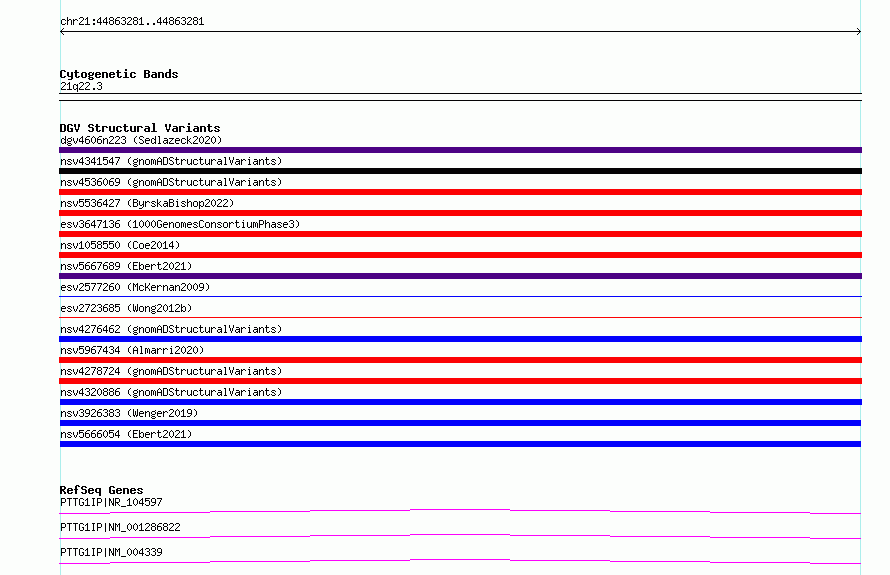Select the nsv4320886 (gnomADStructuralVariants) label

coord(171,392)
